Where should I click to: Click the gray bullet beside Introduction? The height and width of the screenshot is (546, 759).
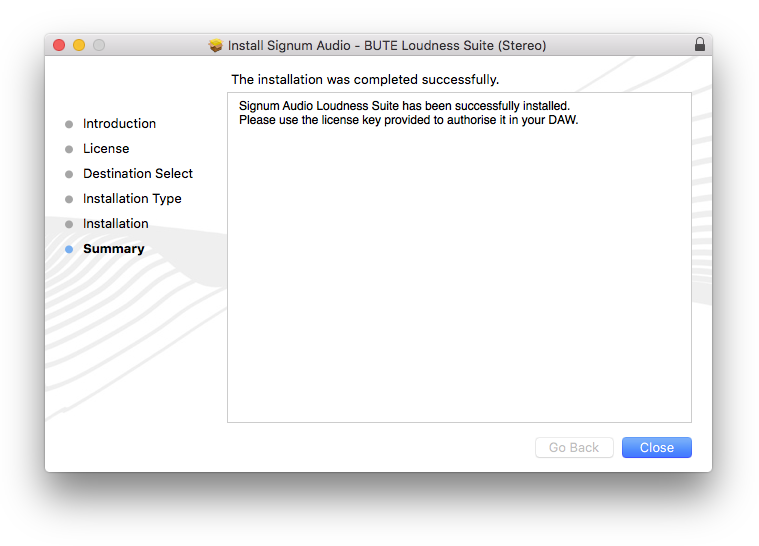coord(69,124)
